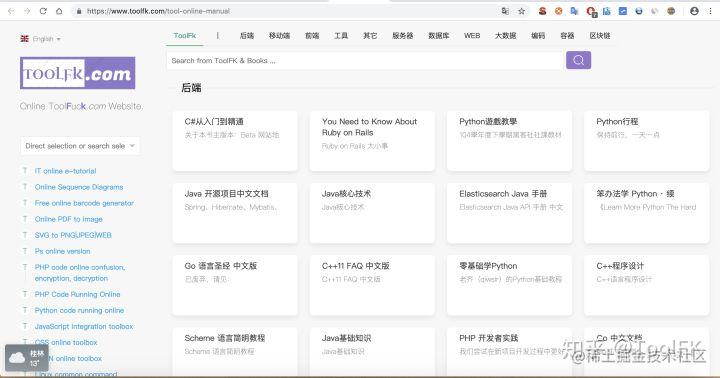Open the 笨办法学 Python · 续 card
Screen dimensions: 720x378
point(647,213)
